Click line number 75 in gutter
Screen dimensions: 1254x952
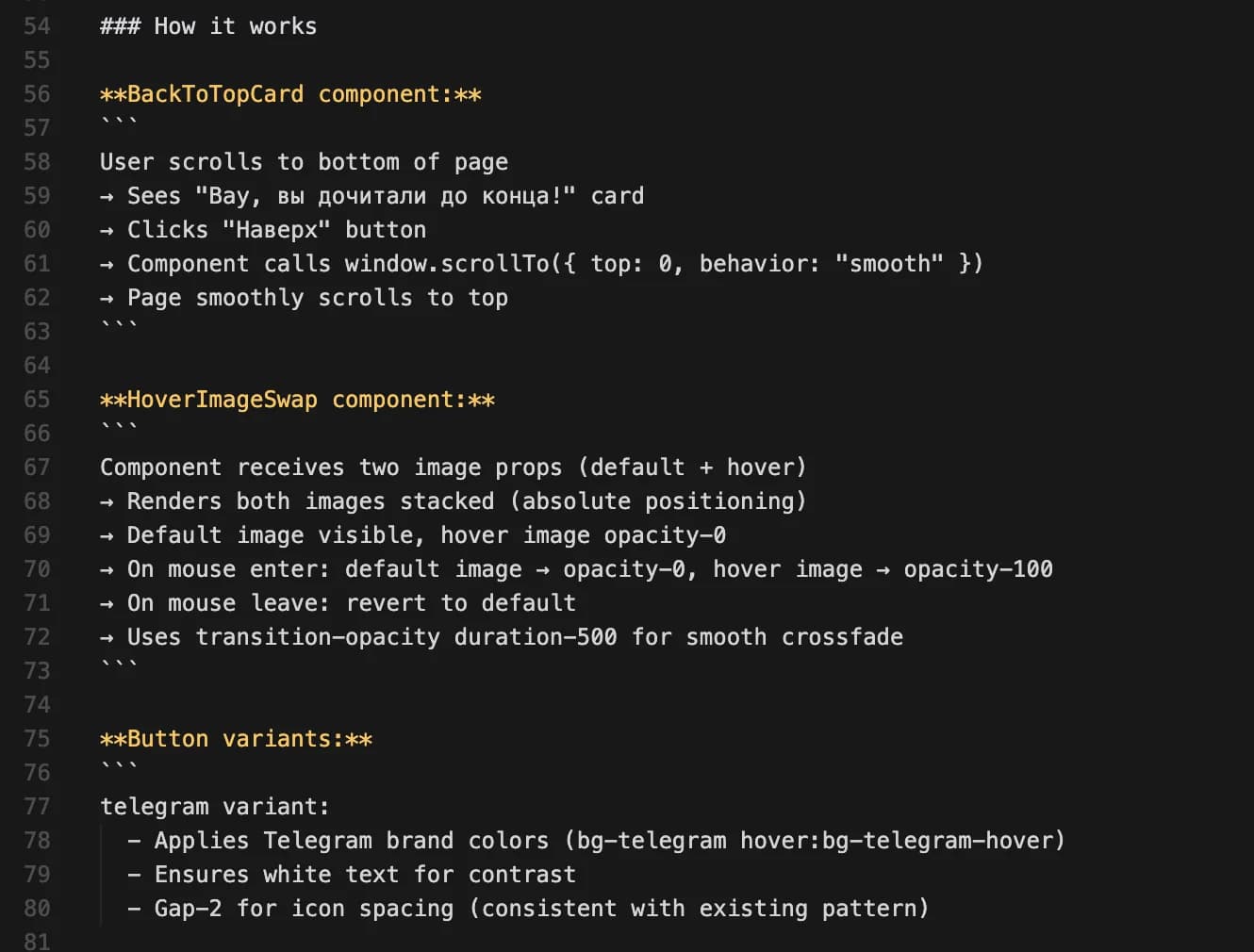(37, 739)
